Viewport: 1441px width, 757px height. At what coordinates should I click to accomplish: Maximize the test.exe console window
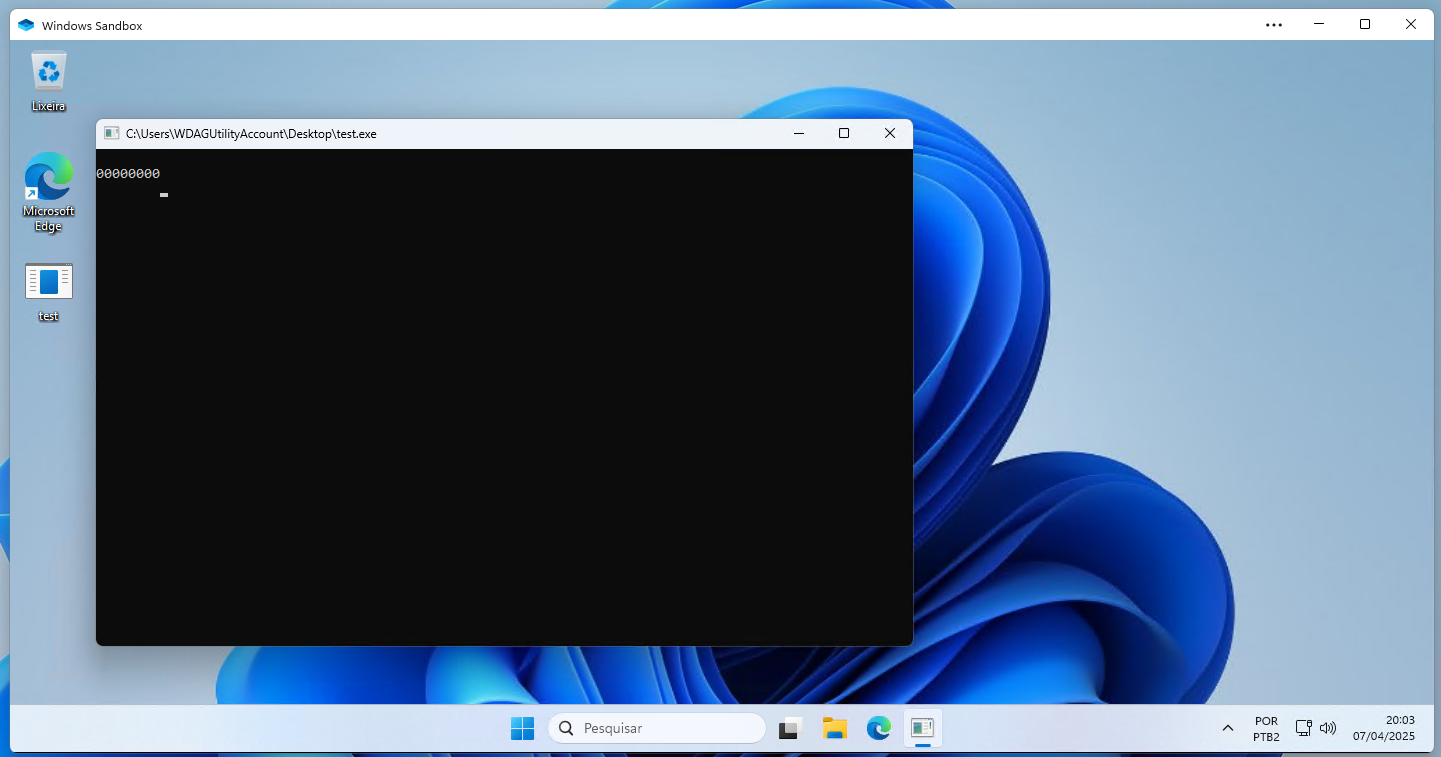coord(843,134)
